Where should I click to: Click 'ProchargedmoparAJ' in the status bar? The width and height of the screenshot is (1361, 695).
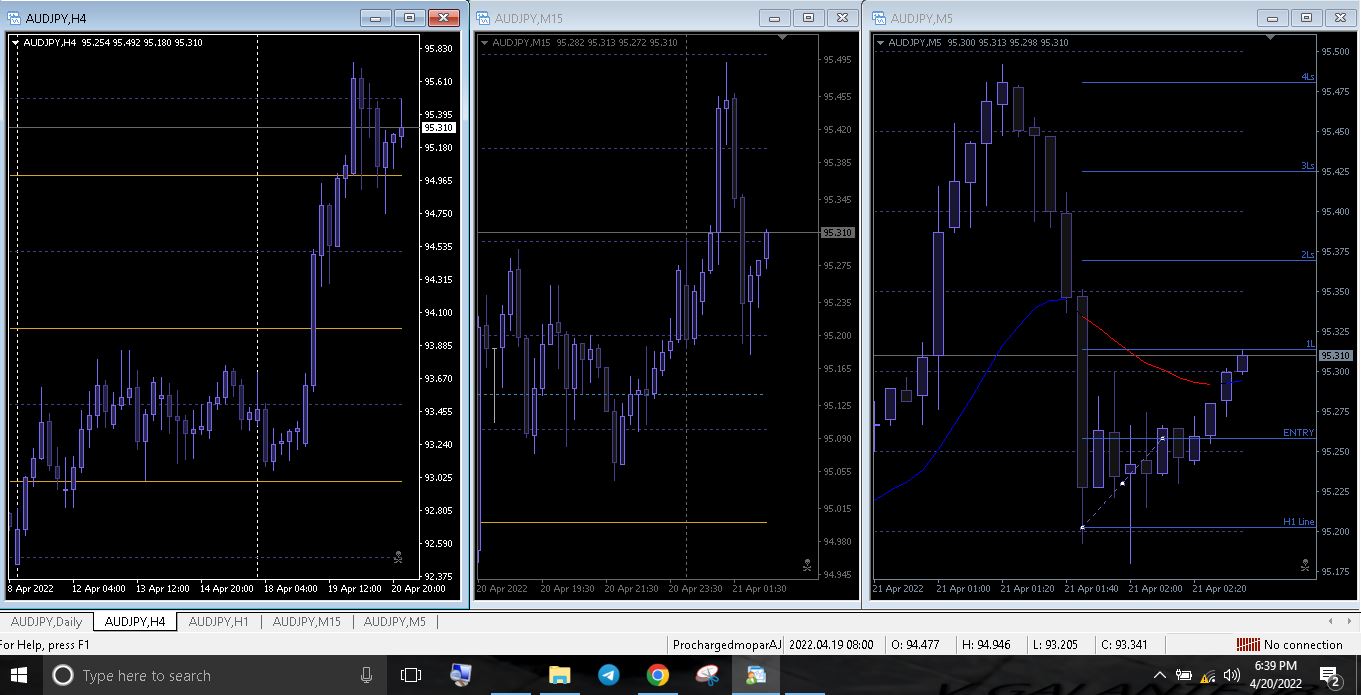tap(727, 645)
